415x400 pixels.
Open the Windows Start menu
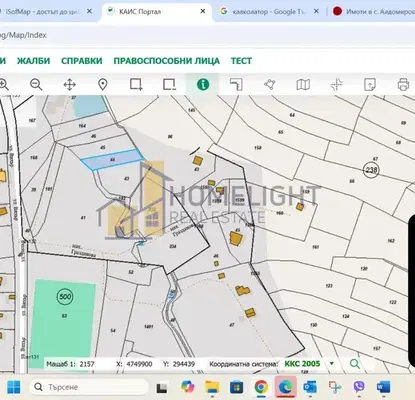pyautogui.click(x=14, y=387)
